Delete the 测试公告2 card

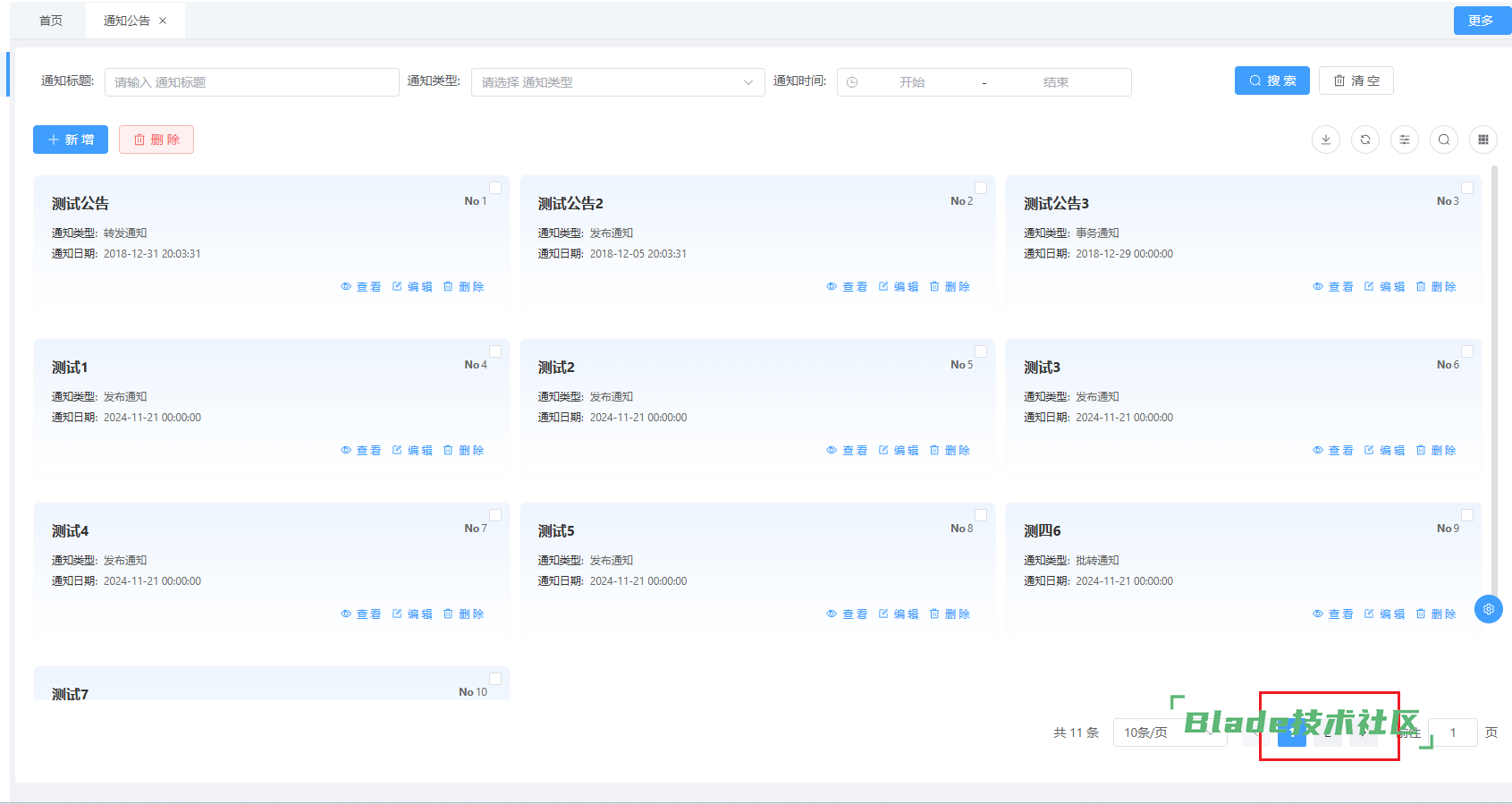[x=950, y=287]
